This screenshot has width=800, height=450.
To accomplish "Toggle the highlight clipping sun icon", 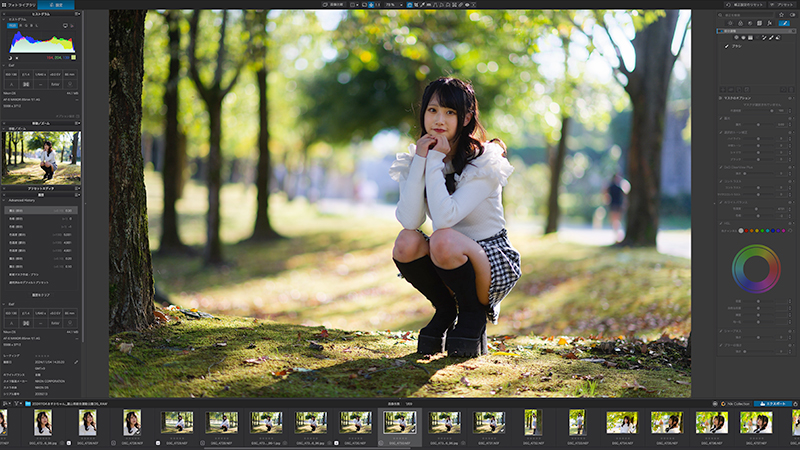I will 17,58.
